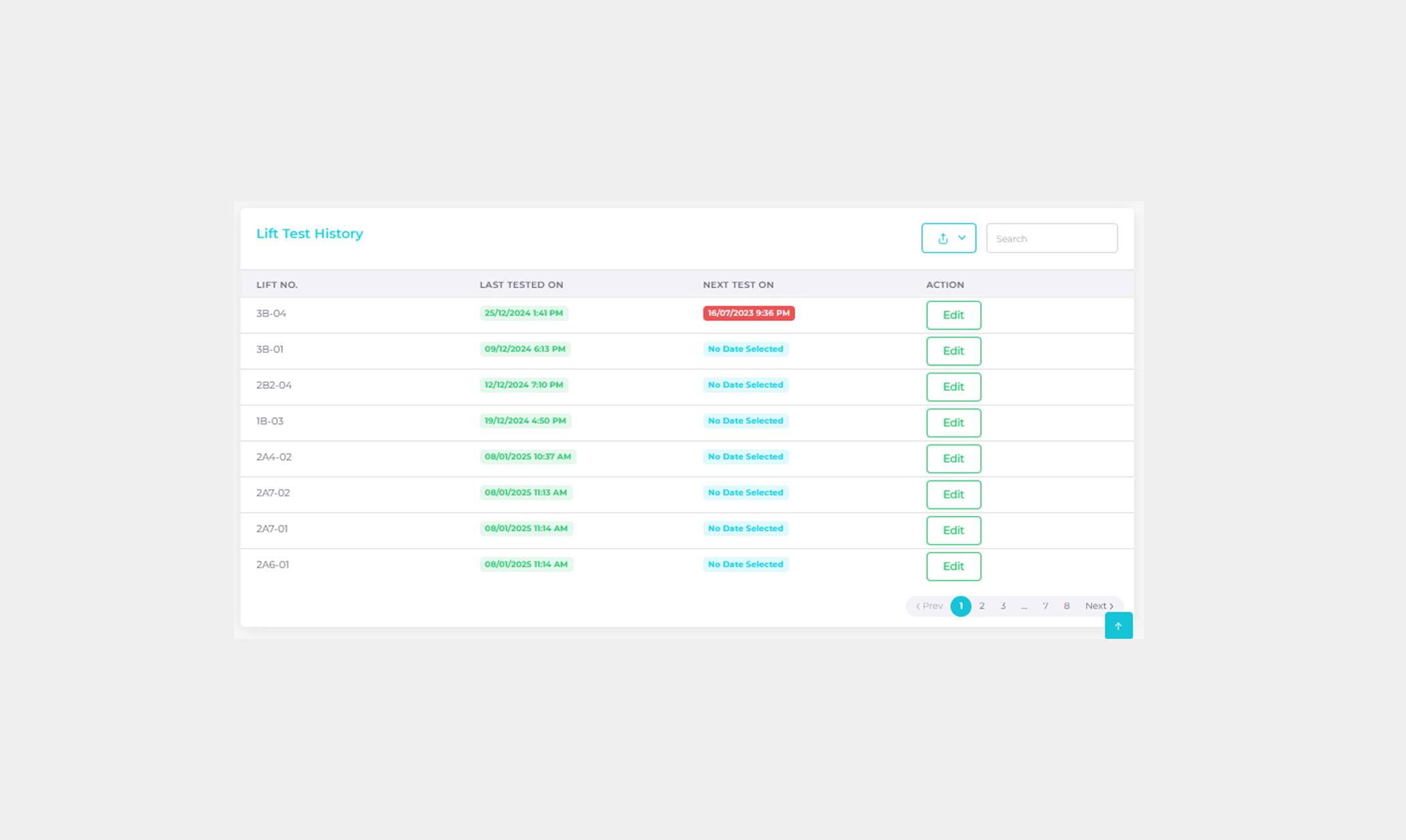Edit lift 2A7-02 entry
The image size is (1406, 840).
click(x=953, y=495)
